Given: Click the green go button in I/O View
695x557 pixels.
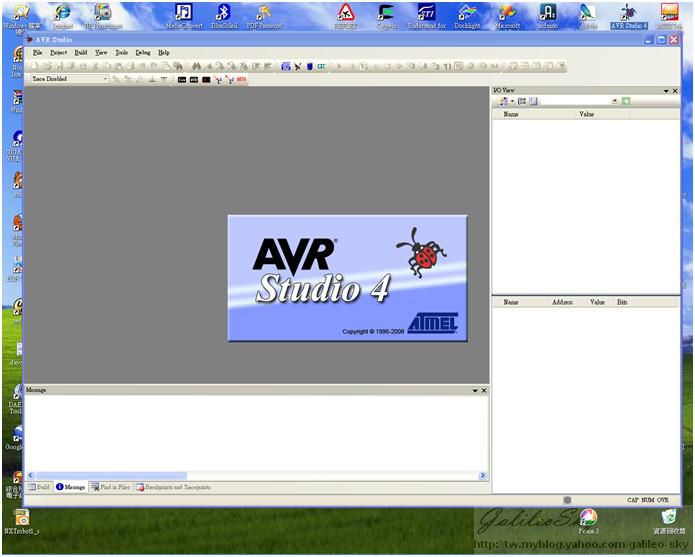Looking at the screenshot, I should pos(626,101).
